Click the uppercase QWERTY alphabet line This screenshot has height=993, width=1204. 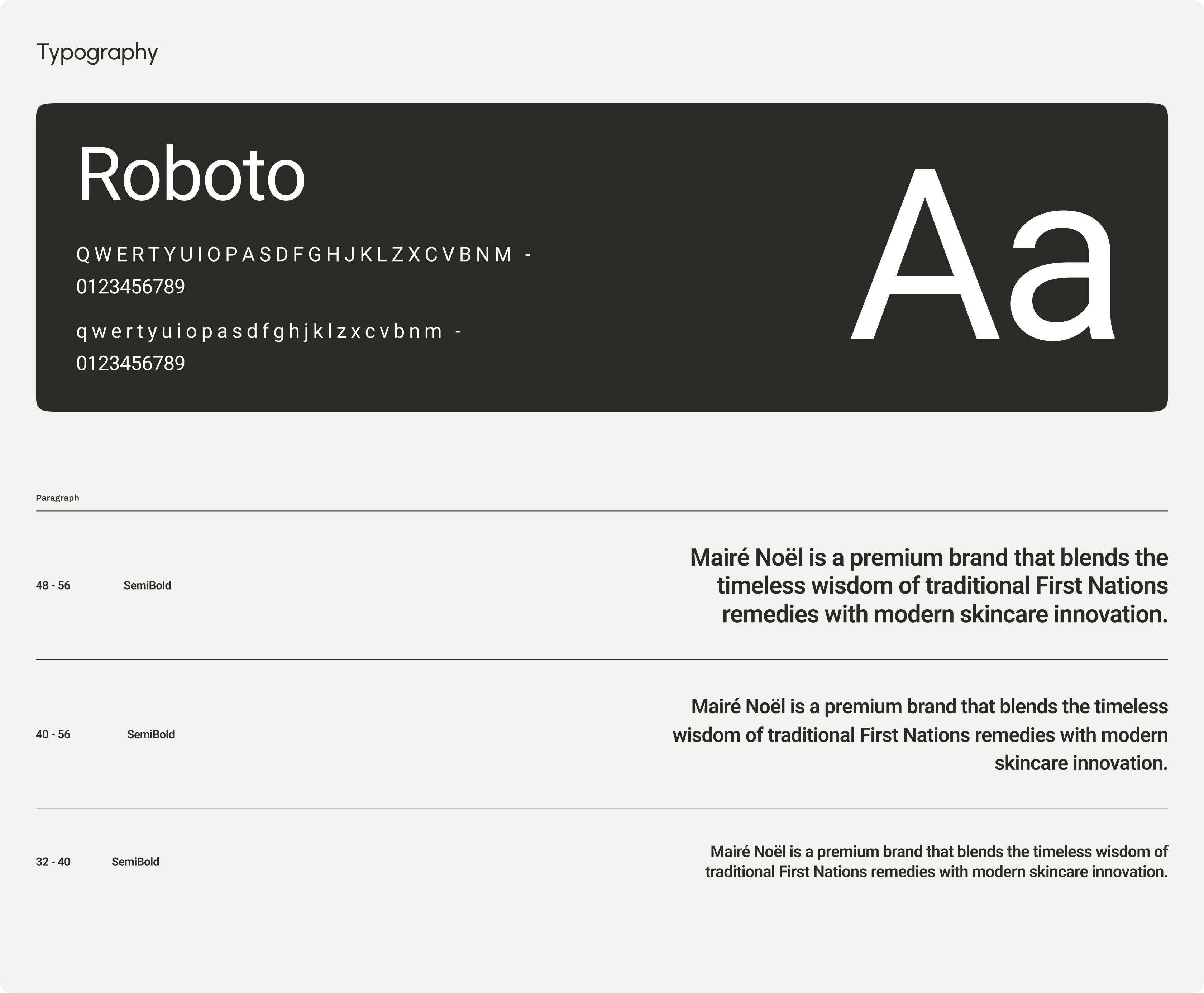point(303,255)
